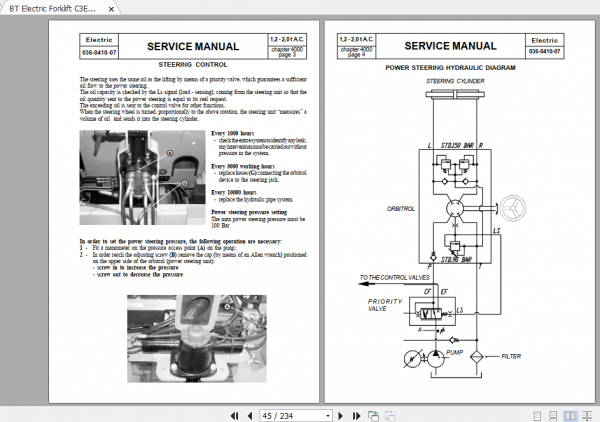Viewport: 600px width, 422px height.
Task: Click the PUMP label in the diagram
Action: [455, 352]
